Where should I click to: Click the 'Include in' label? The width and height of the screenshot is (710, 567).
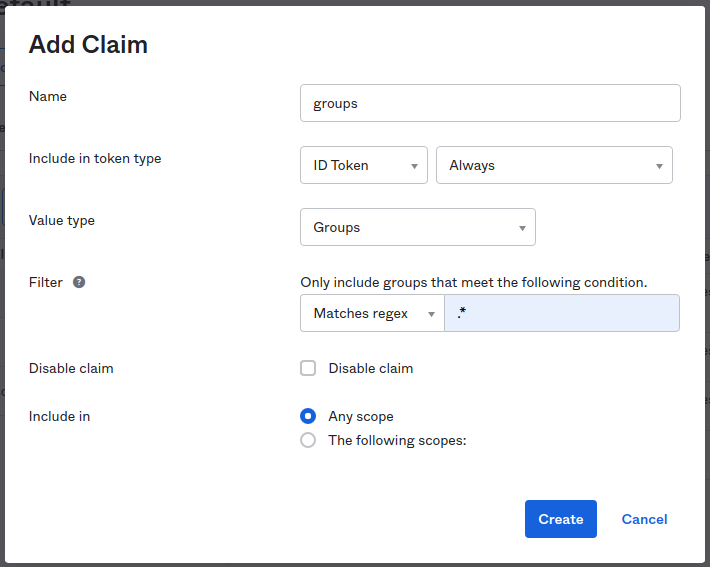pos(59,416)
